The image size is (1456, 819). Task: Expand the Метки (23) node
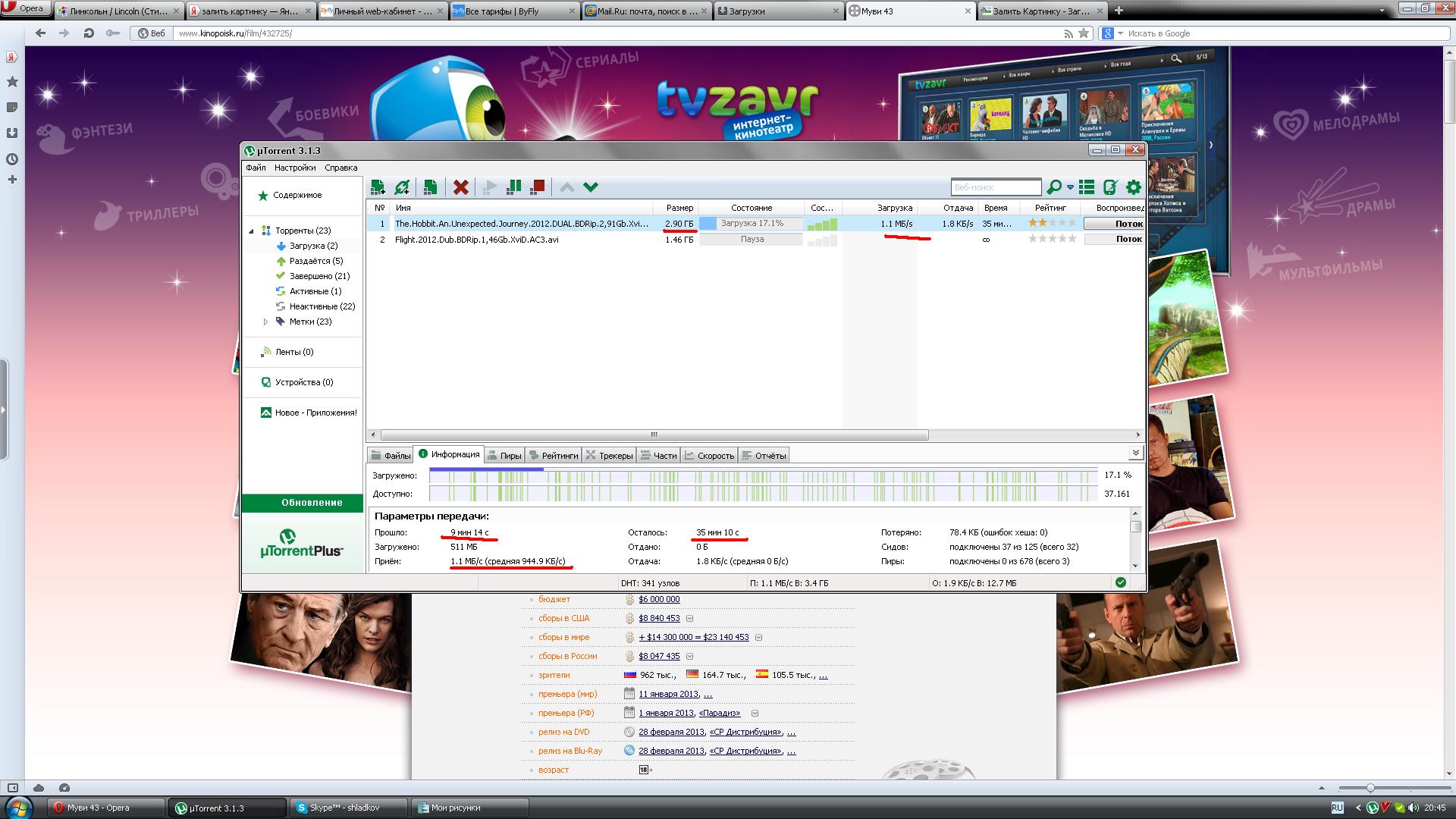coord(265,322)
